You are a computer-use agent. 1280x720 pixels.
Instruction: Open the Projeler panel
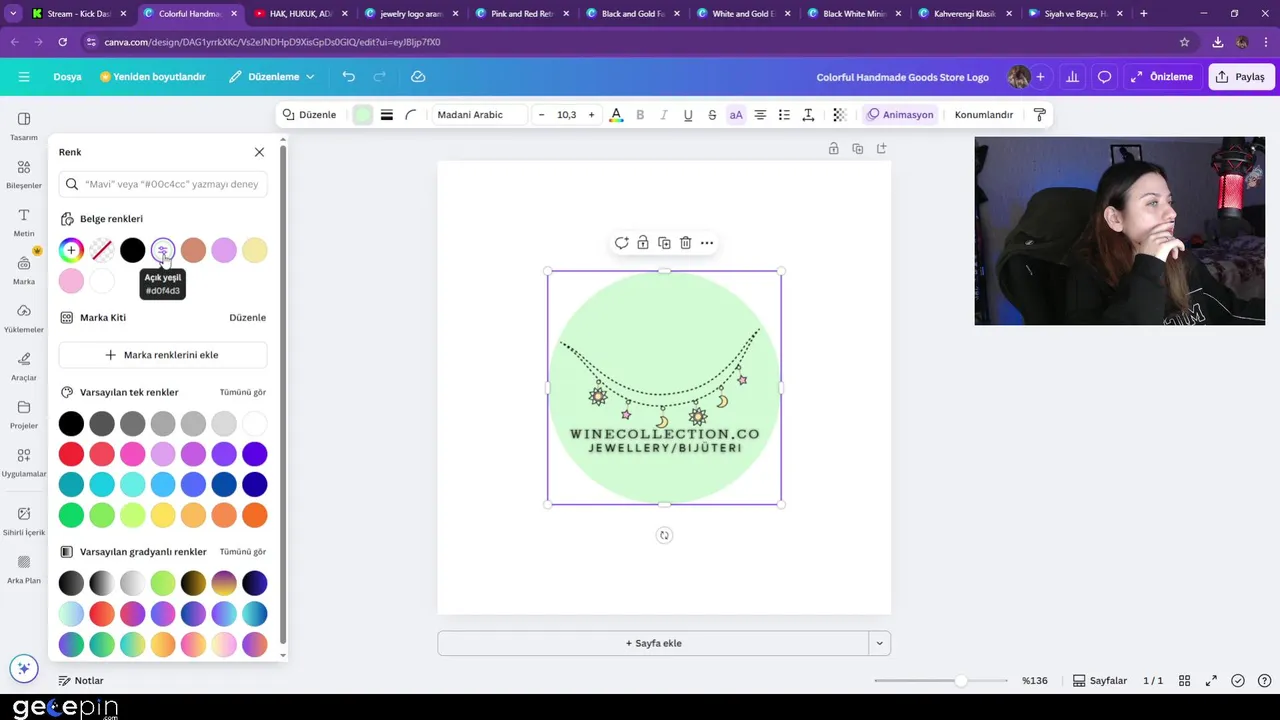coord(24,414)
